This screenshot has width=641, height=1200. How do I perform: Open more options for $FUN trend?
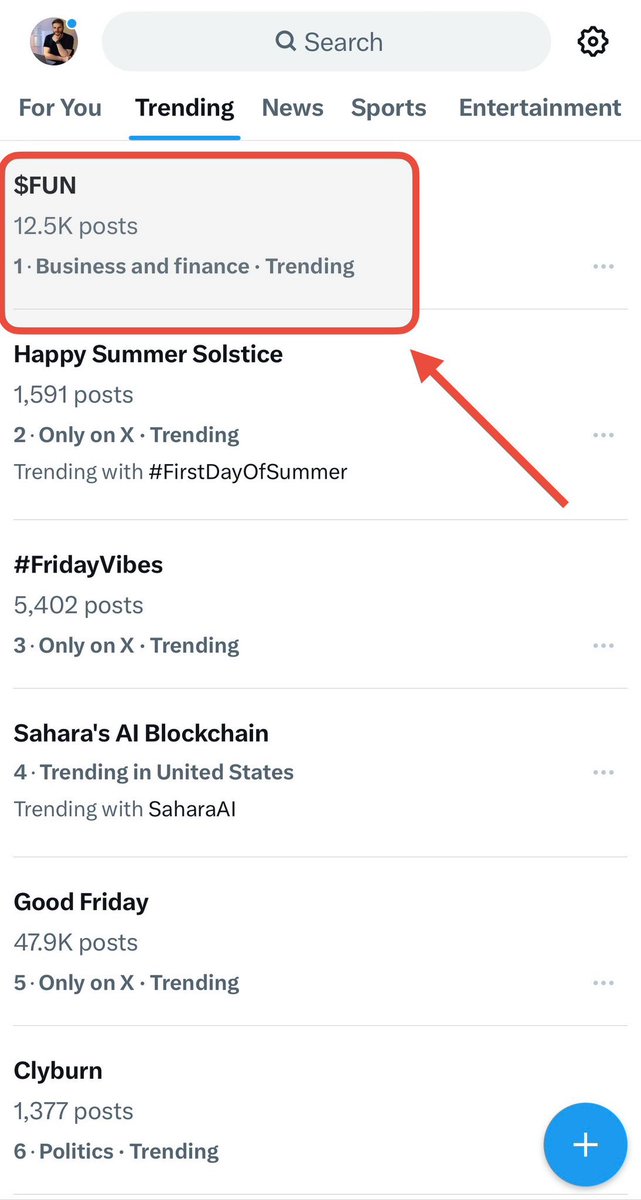(x=603, y=267)
